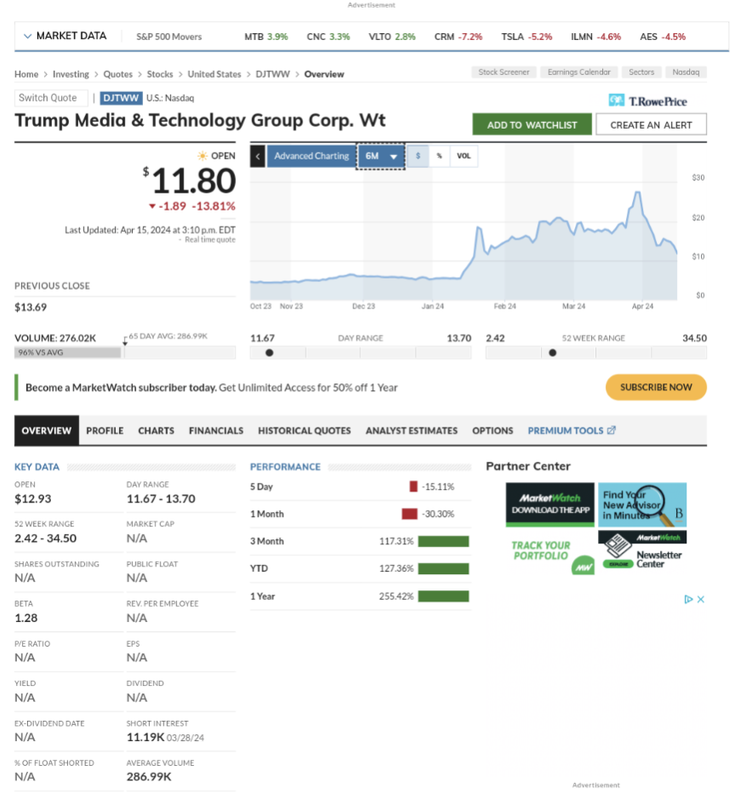Open the AdChoices info icon
This screenshot has width=735, height=800.
688,599
